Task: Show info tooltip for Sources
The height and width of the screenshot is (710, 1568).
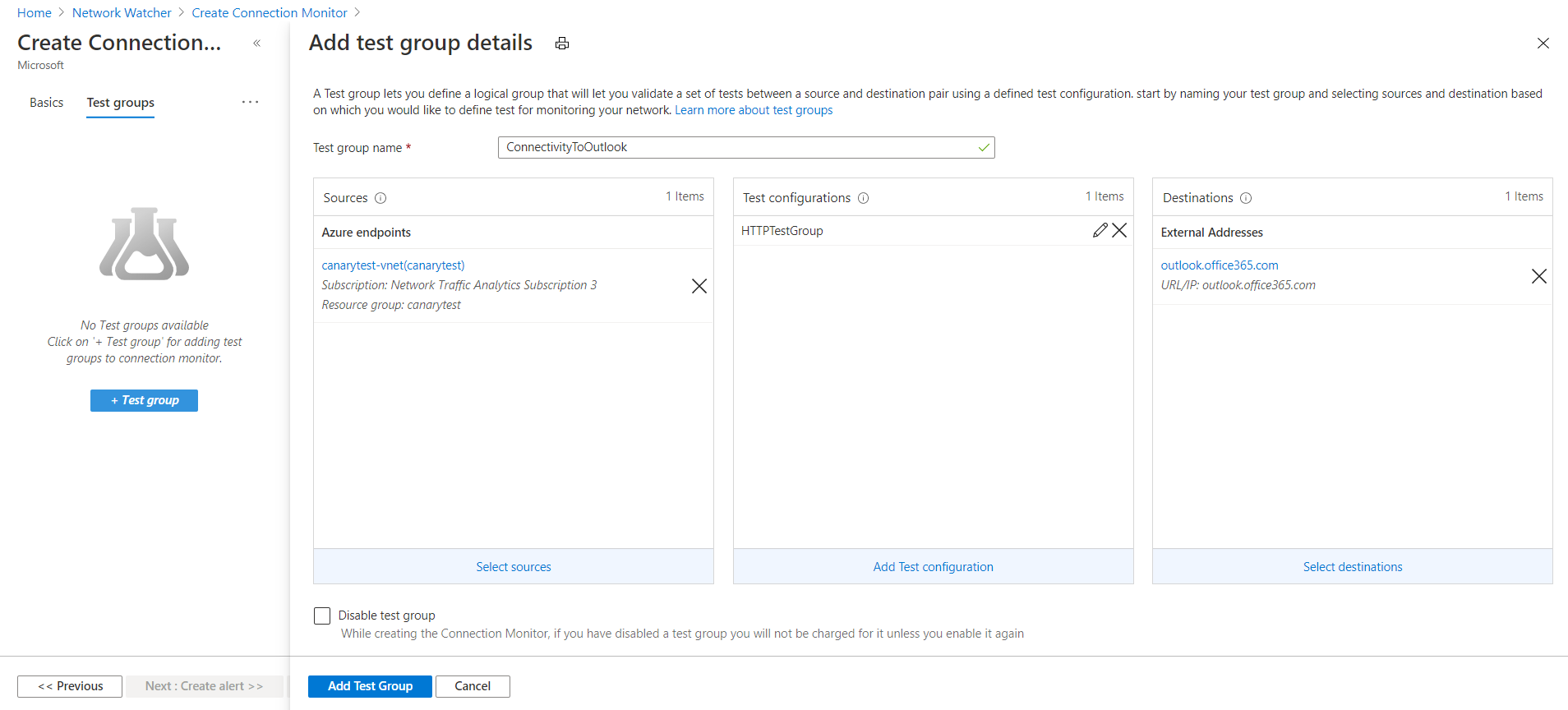Action: tap(380, 198)
